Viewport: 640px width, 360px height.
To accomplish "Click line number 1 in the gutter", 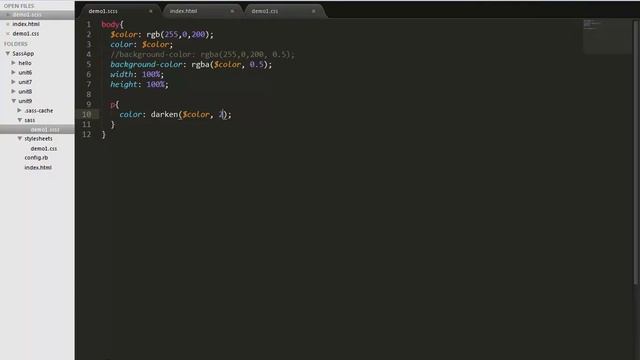I will tap(89, 24).
